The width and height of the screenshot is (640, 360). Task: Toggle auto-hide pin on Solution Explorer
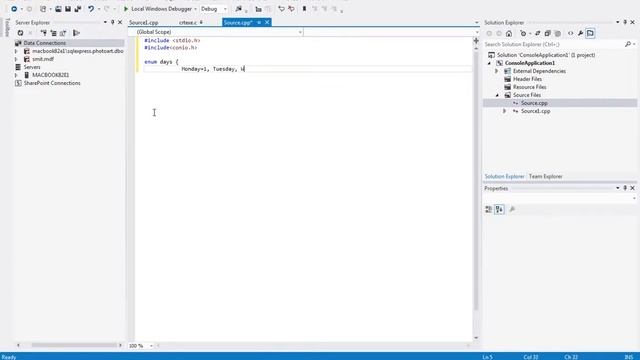click(625, 22)
